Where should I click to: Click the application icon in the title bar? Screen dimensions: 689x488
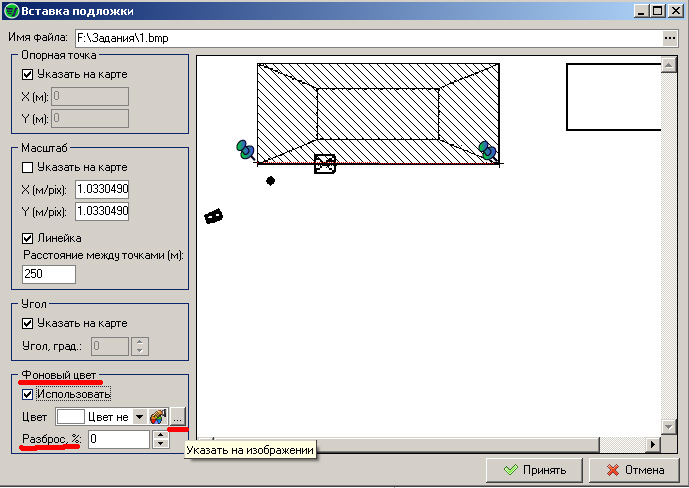(x=11, y=10)
